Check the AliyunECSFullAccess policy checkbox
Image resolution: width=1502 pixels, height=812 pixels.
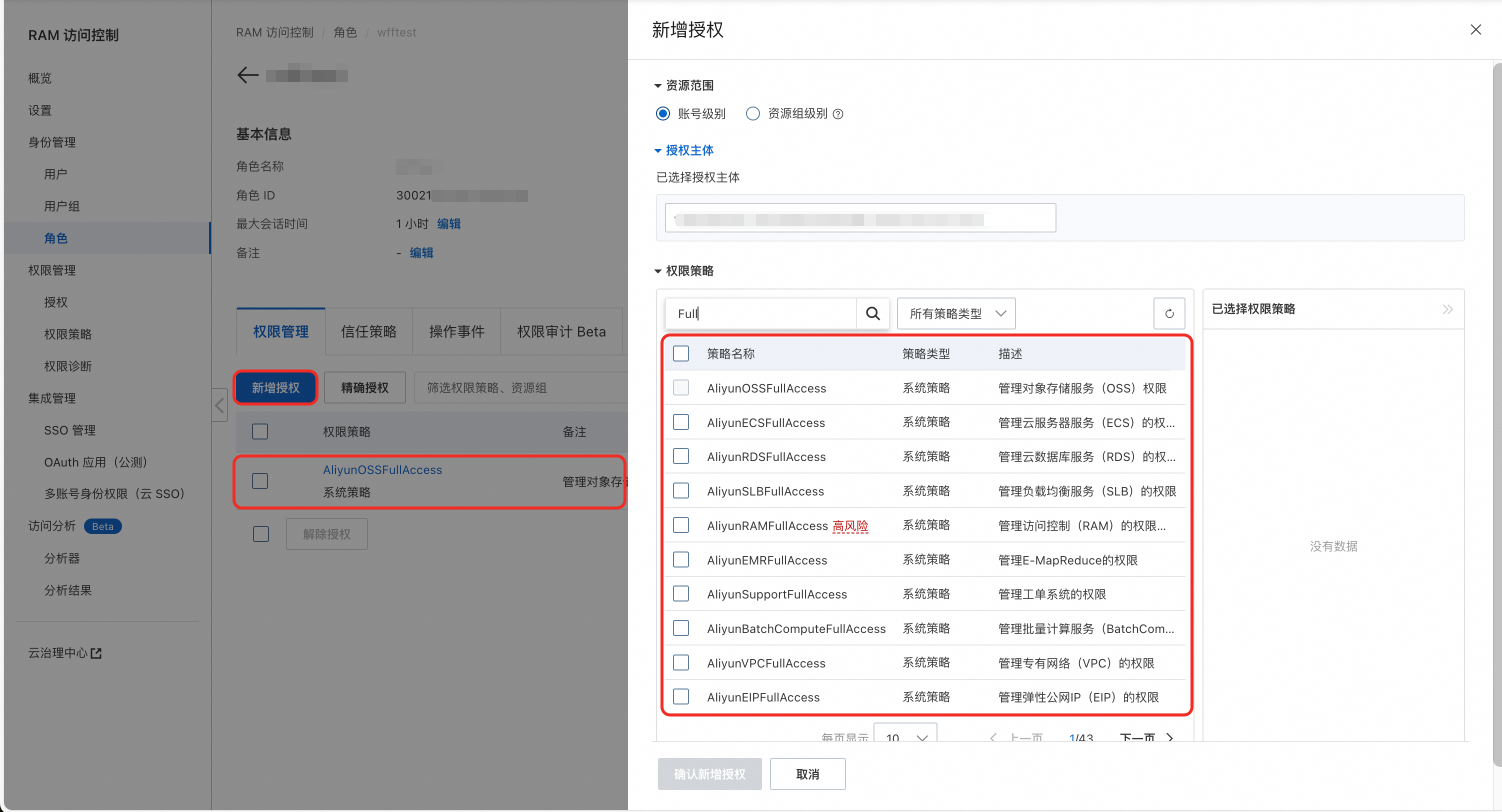click(680, 422)
